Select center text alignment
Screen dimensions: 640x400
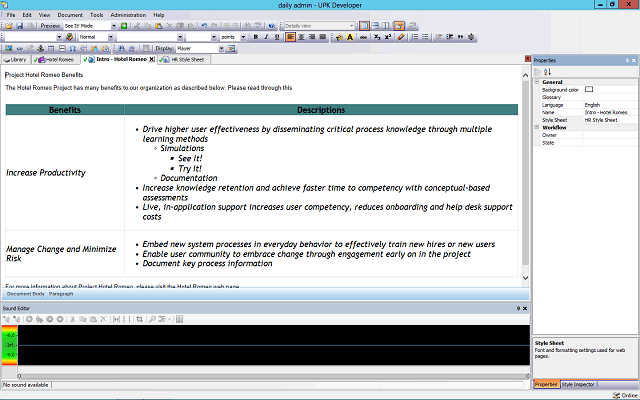click(301, 37)
